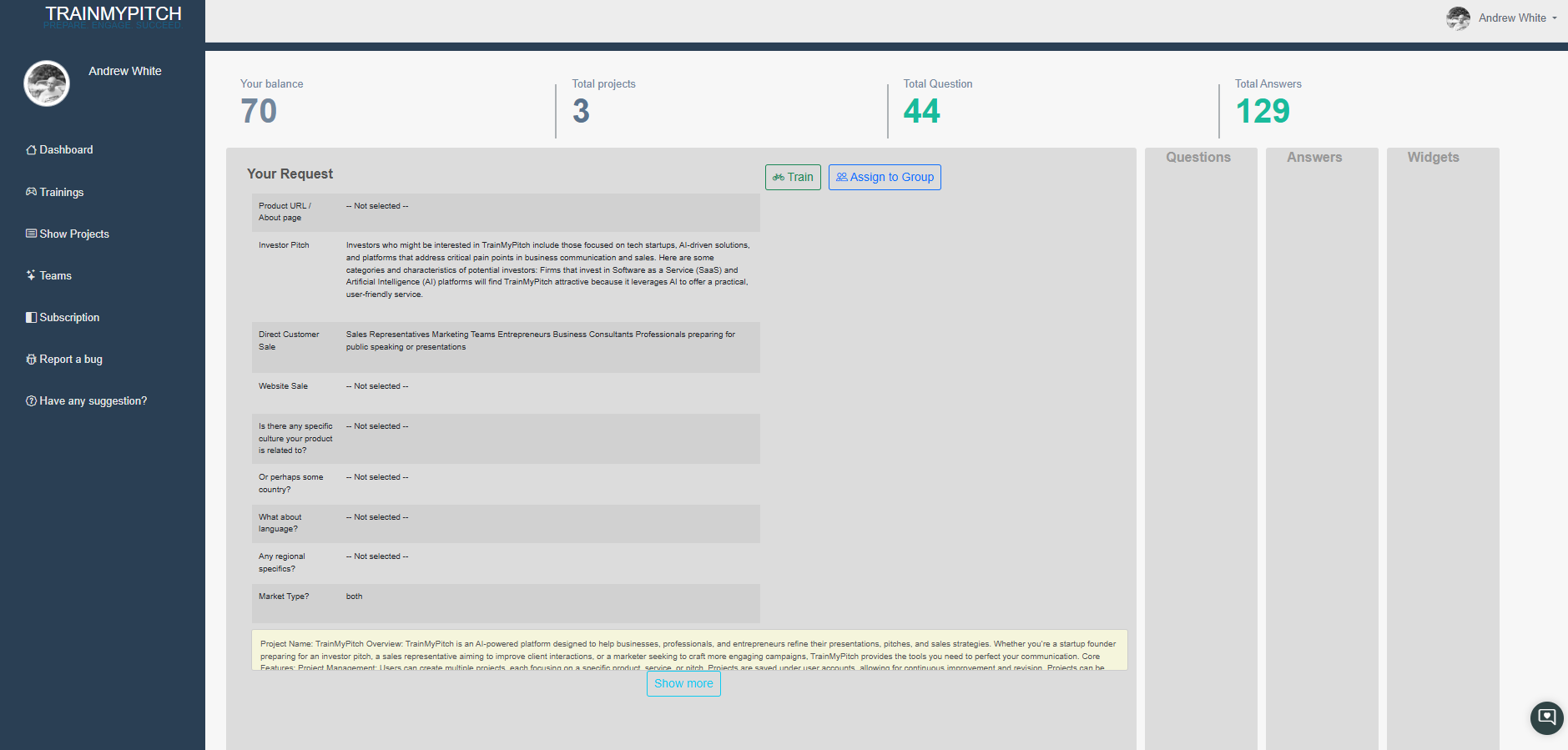The height and width of the screenshot is (750, 1568).
Task: Click Not selected value for Product URL
Action: 377,206
